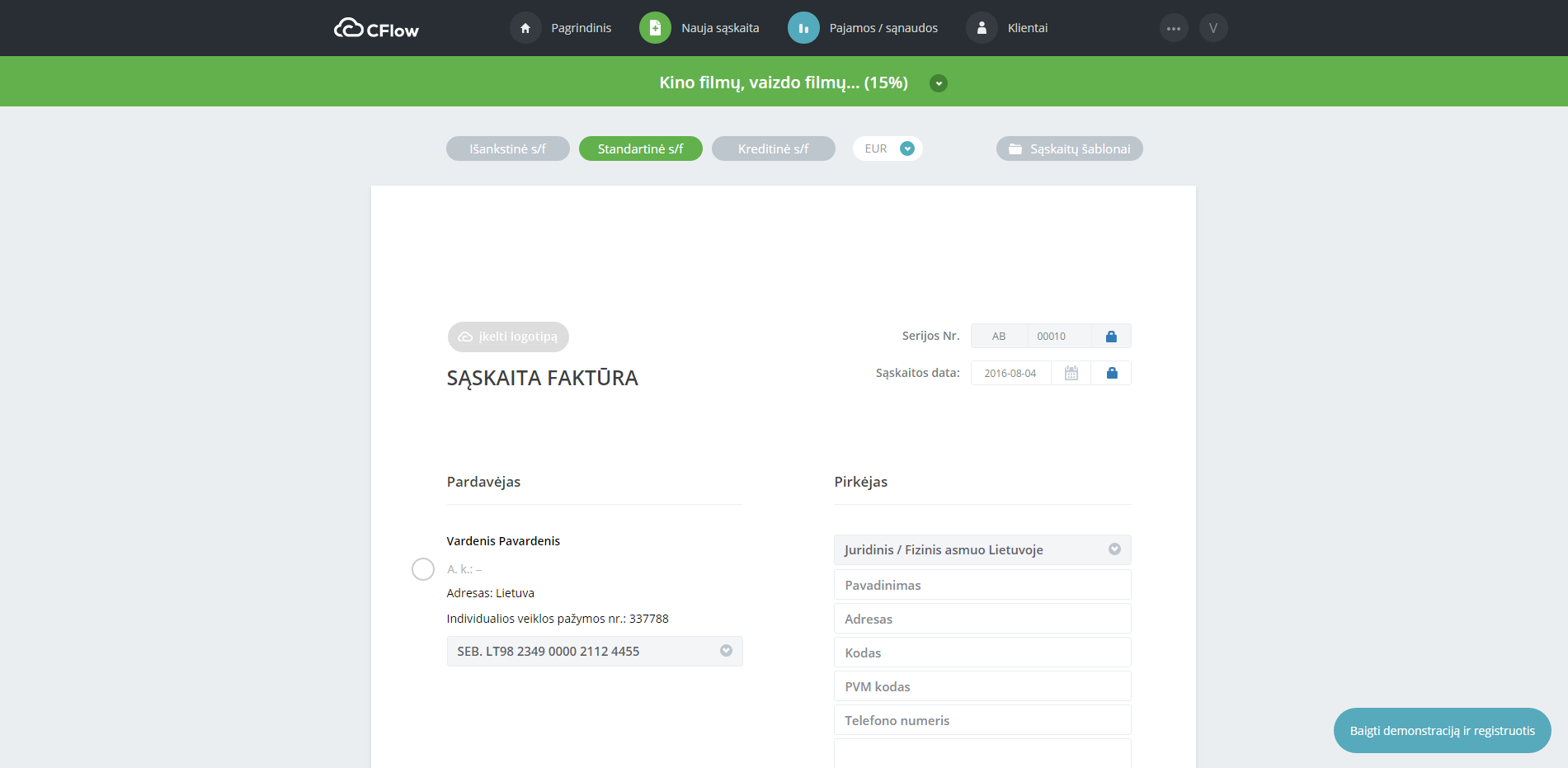This screenshot has width=1568, height=768.
Task: Open the EUR currency dropdown
Action: coord(888,148)
